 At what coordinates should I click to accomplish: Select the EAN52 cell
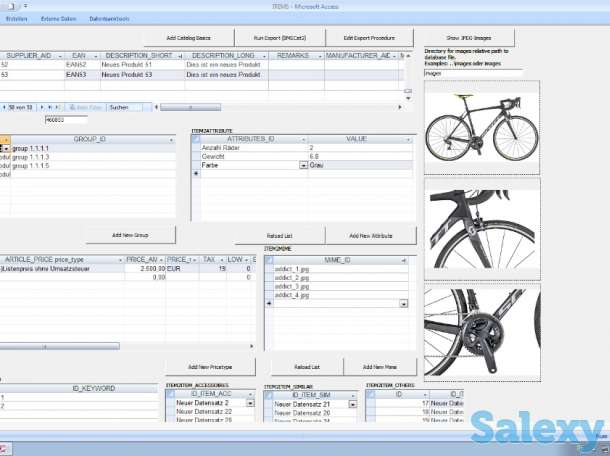pos(82,65)
